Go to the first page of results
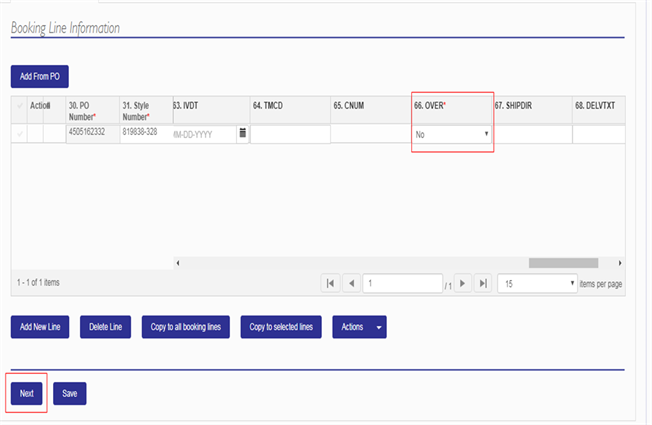Image resolution: width=652 pixels, height=425 pixels. tap(330, 284)
